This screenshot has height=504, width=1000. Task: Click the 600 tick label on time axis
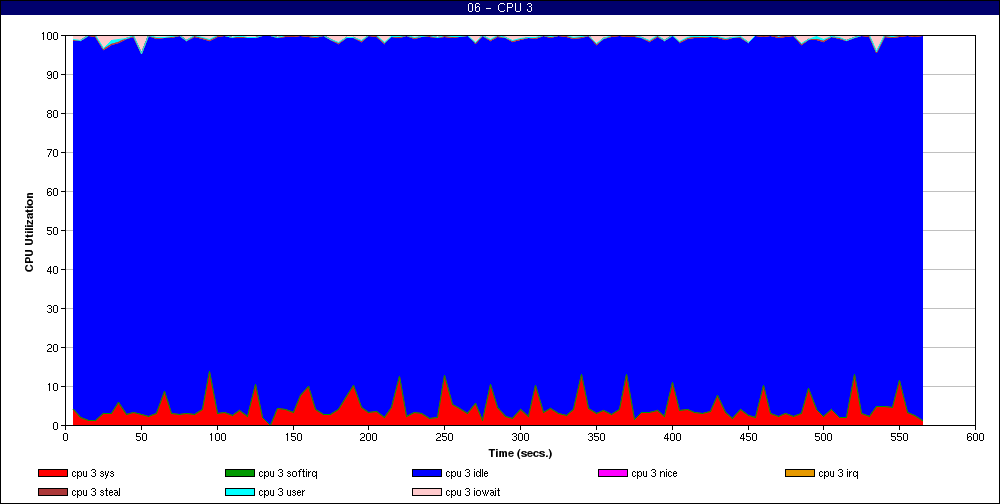[x=975, y=437]
